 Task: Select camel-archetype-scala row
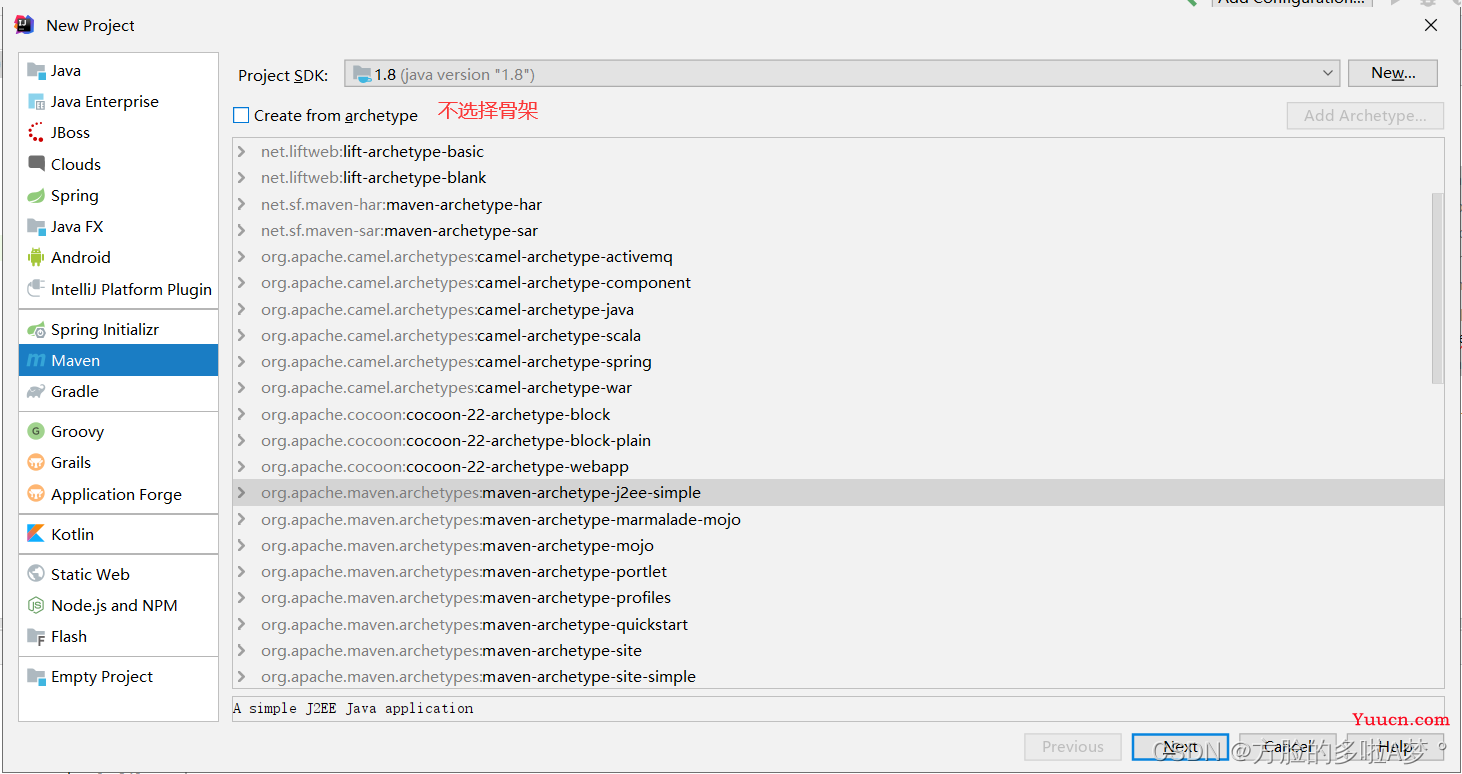pyautogui.click(x=838, y=336)
